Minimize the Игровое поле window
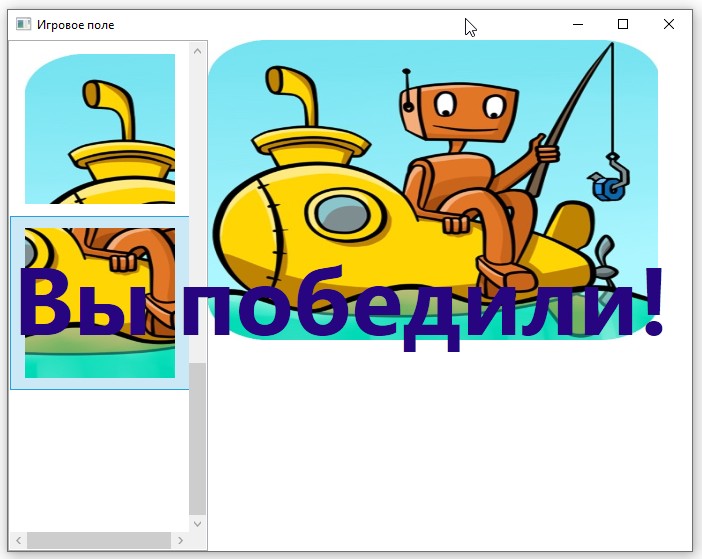Screen dimensions: 702x559 click(x=578, y=24)
